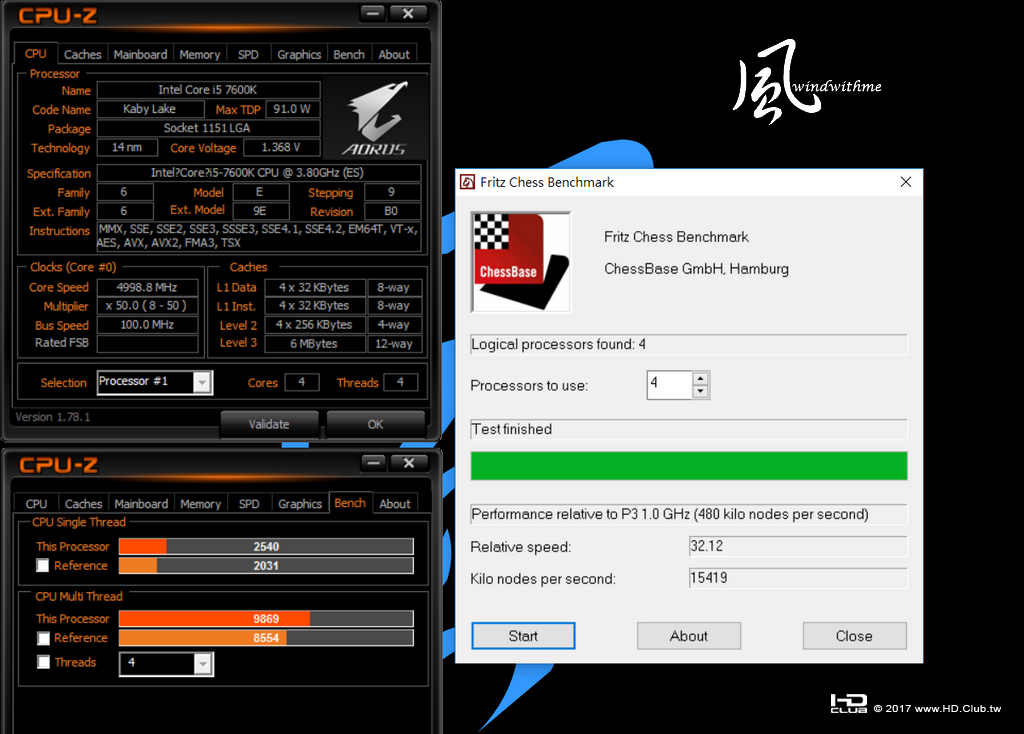
Task: Click Level 3 cache value 6 MBytes
Action: click(314, 343)
